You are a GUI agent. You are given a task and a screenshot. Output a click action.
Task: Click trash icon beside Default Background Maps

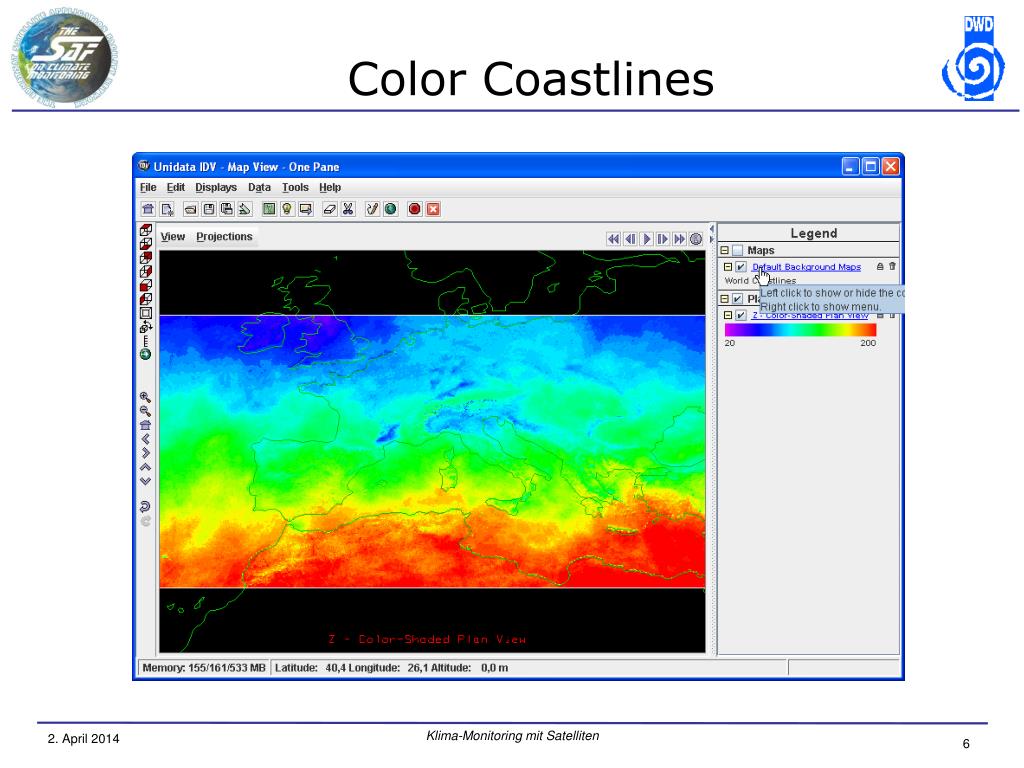[892, 266]
